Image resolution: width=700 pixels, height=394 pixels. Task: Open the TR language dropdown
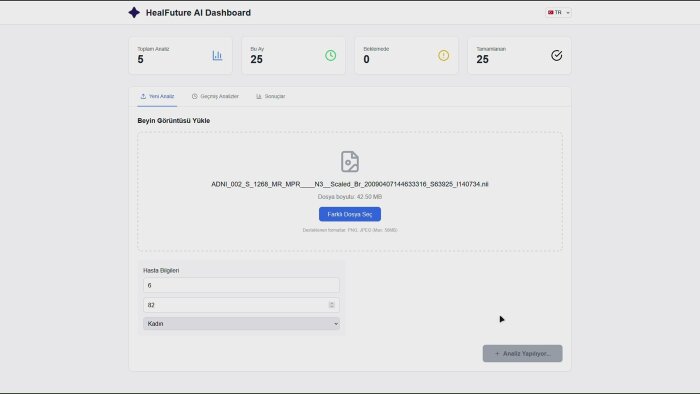coord(558,12)
